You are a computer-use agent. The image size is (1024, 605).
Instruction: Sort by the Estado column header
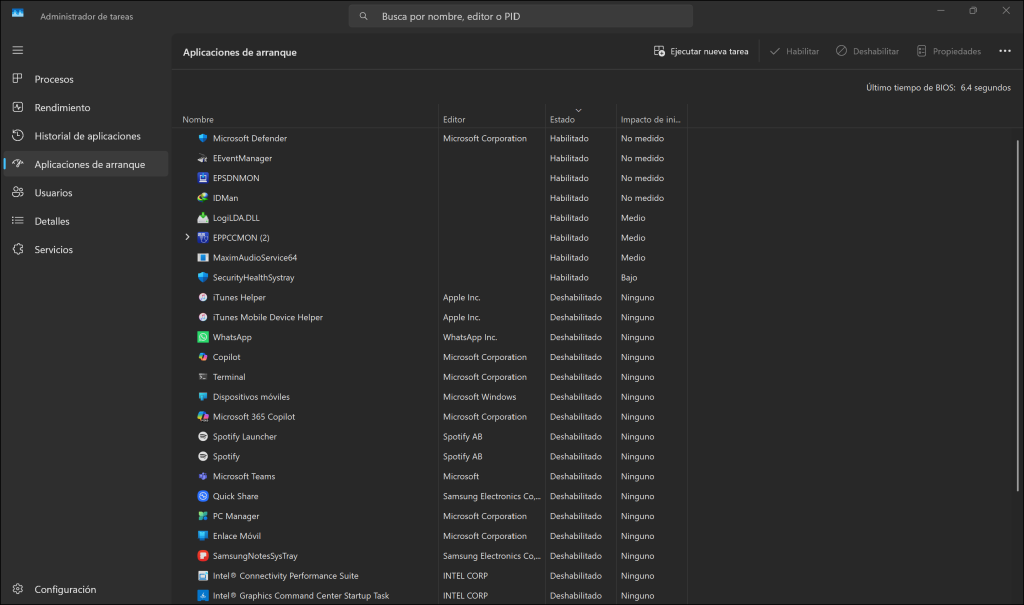[x=562, y=120]
